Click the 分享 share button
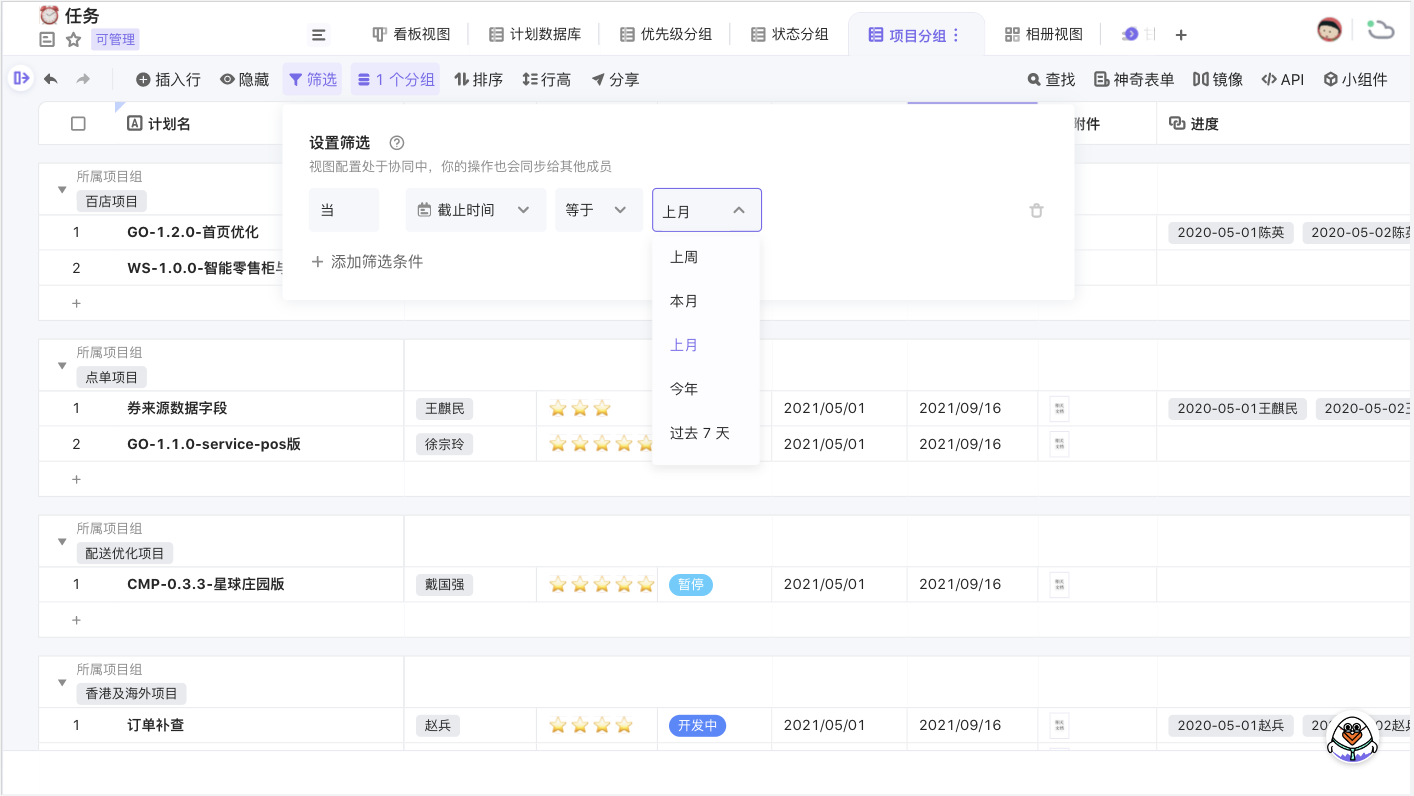 (614, 79)
